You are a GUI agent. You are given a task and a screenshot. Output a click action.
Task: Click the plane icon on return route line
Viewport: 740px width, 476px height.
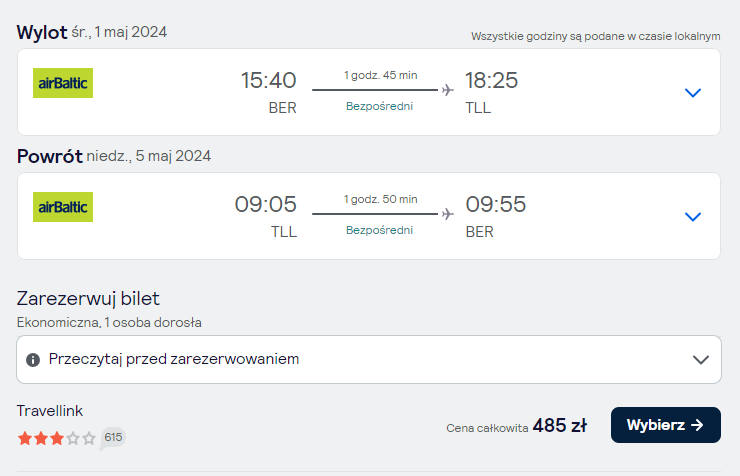pyautogui.click(x=447, y=214)
